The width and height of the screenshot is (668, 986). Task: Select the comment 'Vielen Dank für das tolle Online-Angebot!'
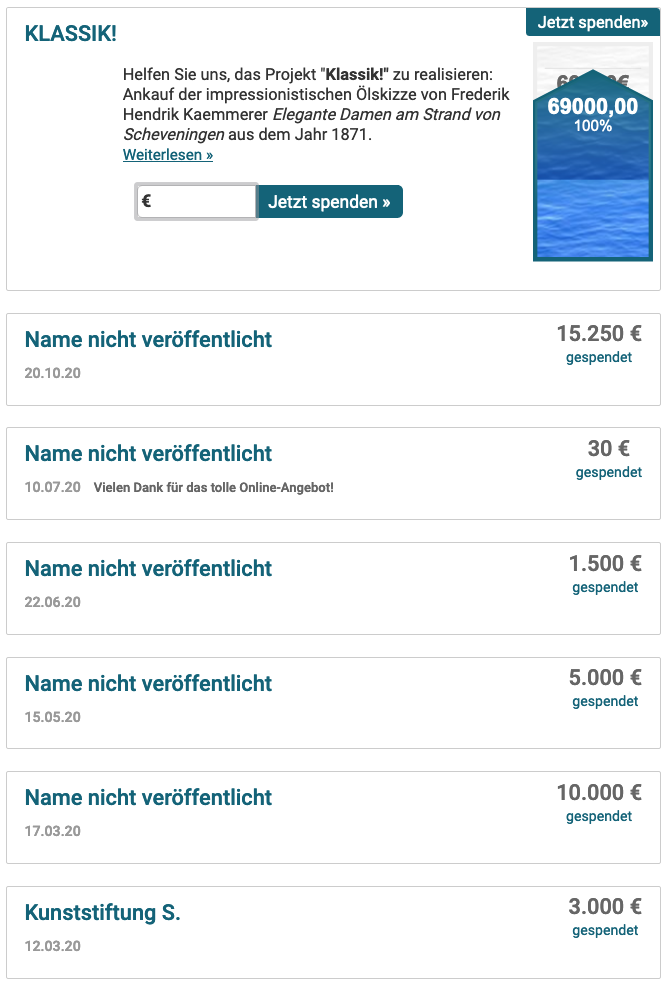214,487
